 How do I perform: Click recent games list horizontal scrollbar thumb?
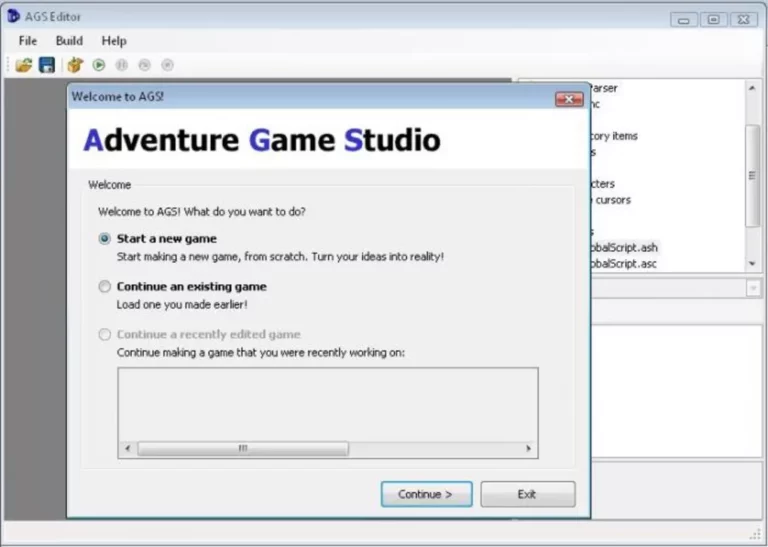pyautogui.click(x=243, y=449)
